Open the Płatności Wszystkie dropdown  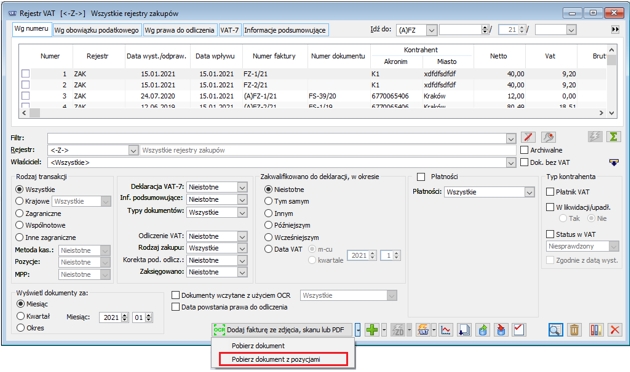point(530,192)
